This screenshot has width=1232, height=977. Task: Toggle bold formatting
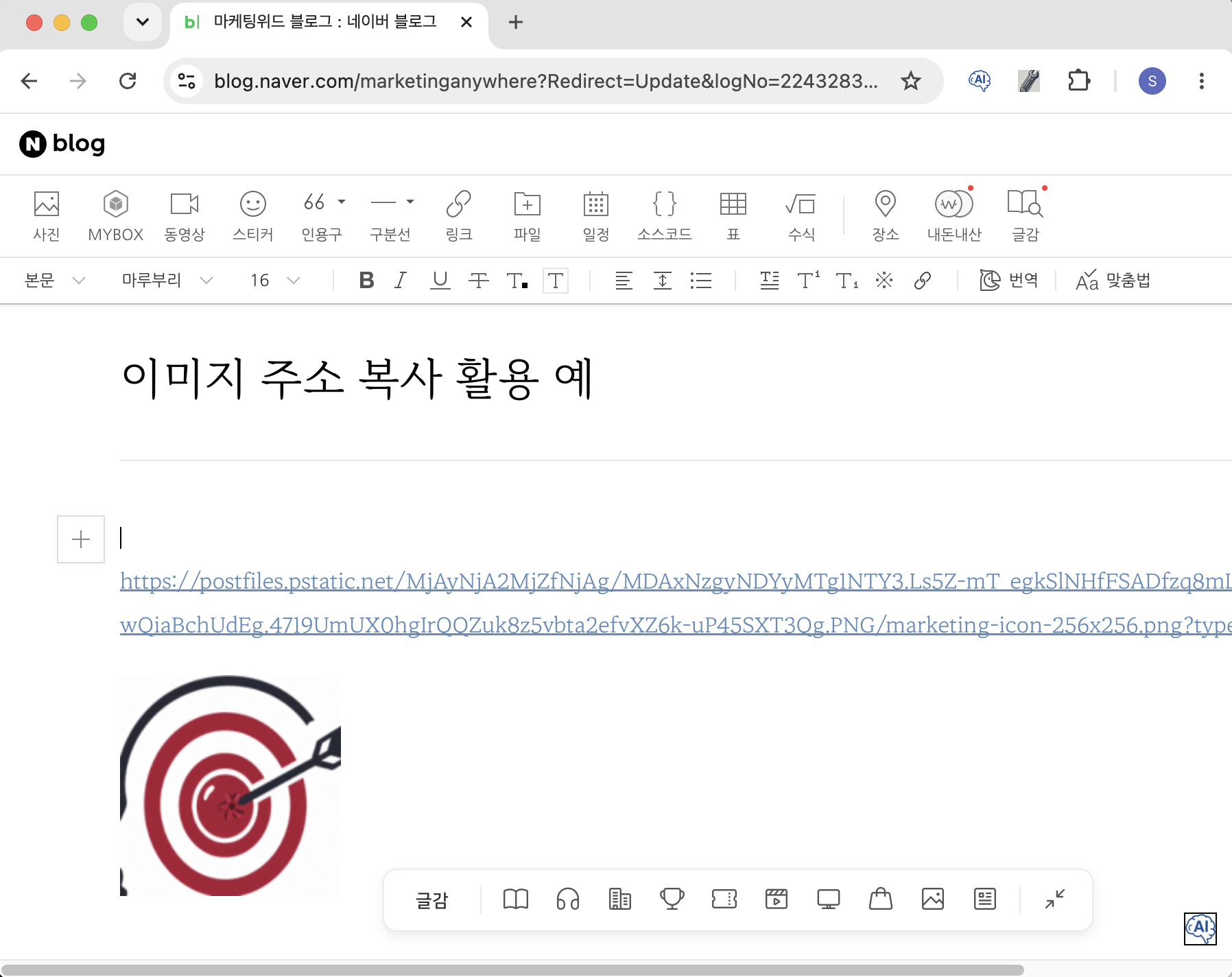pos(366,280)
